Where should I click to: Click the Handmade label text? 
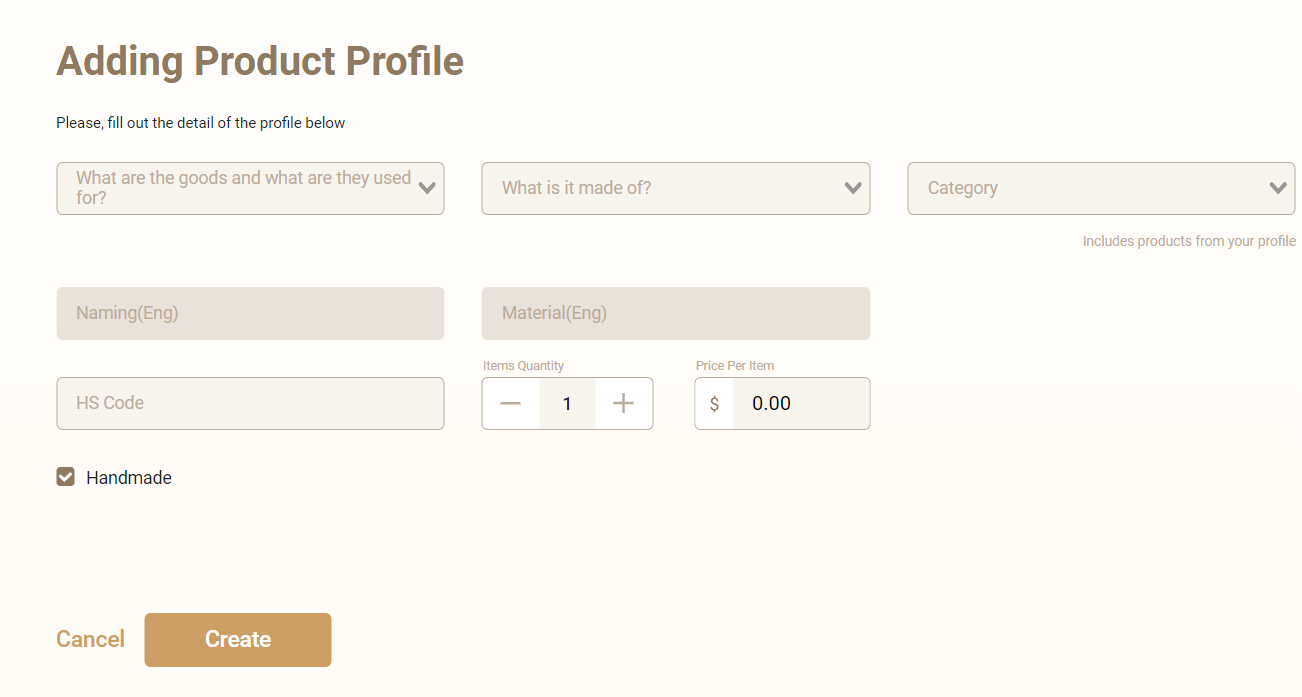point(129,478)
